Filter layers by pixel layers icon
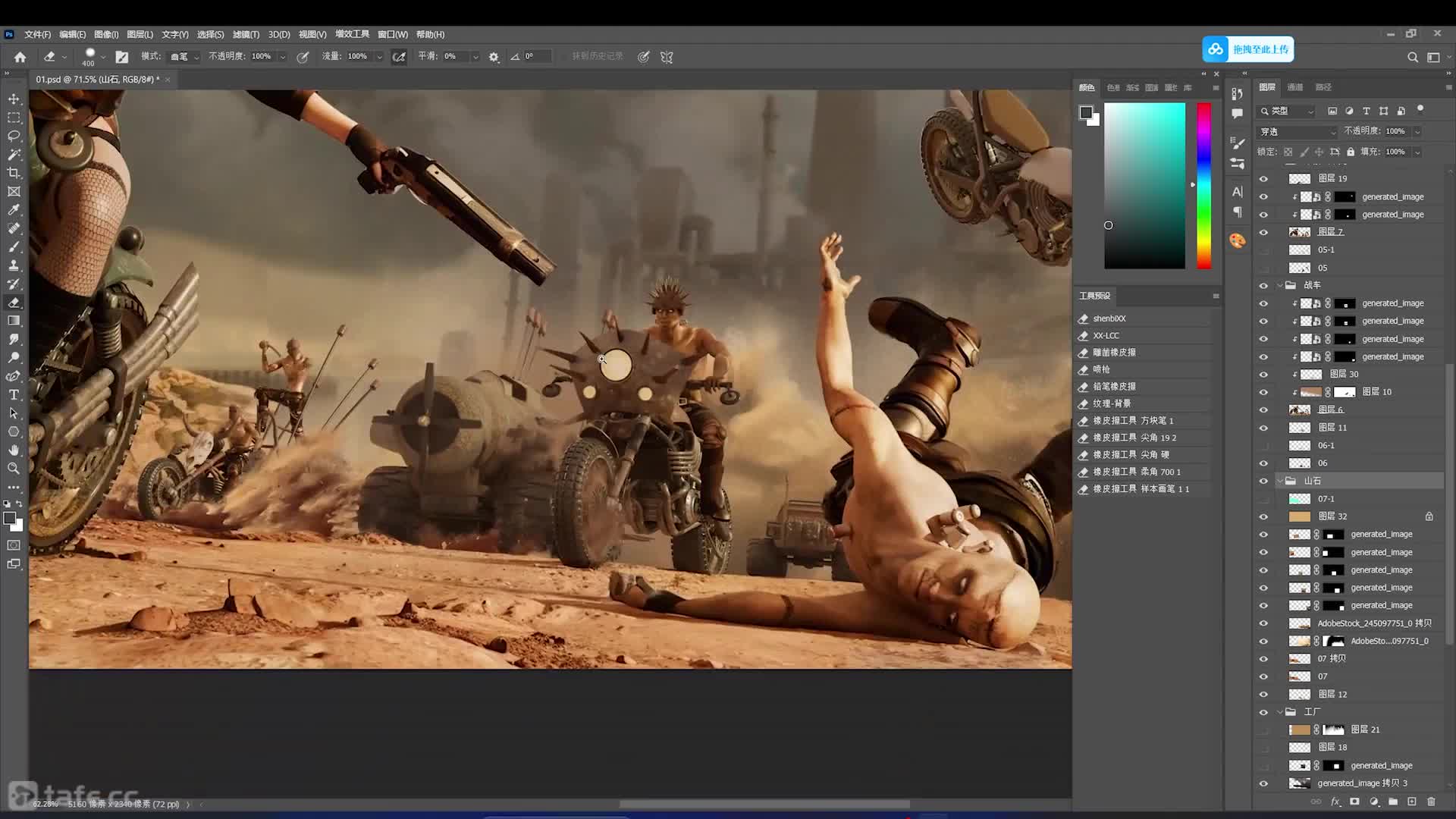The image size is (1456, 819). pyautogui.click(x=1332, y=111)
